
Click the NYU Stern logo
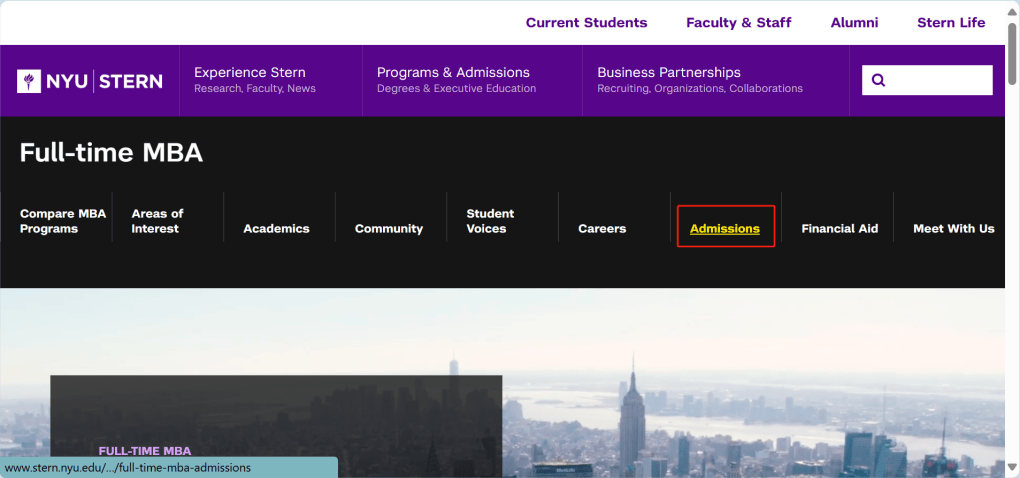[90, 81]
